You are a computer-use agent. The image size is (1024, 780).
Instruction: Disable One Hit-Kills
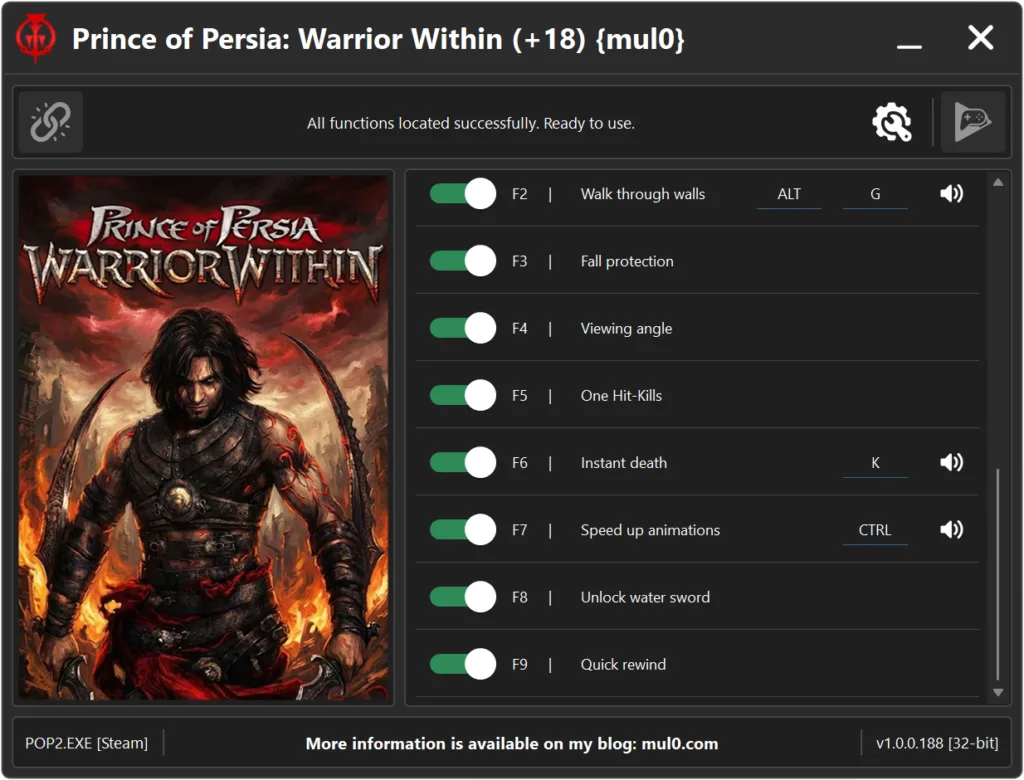pos(461,394)
